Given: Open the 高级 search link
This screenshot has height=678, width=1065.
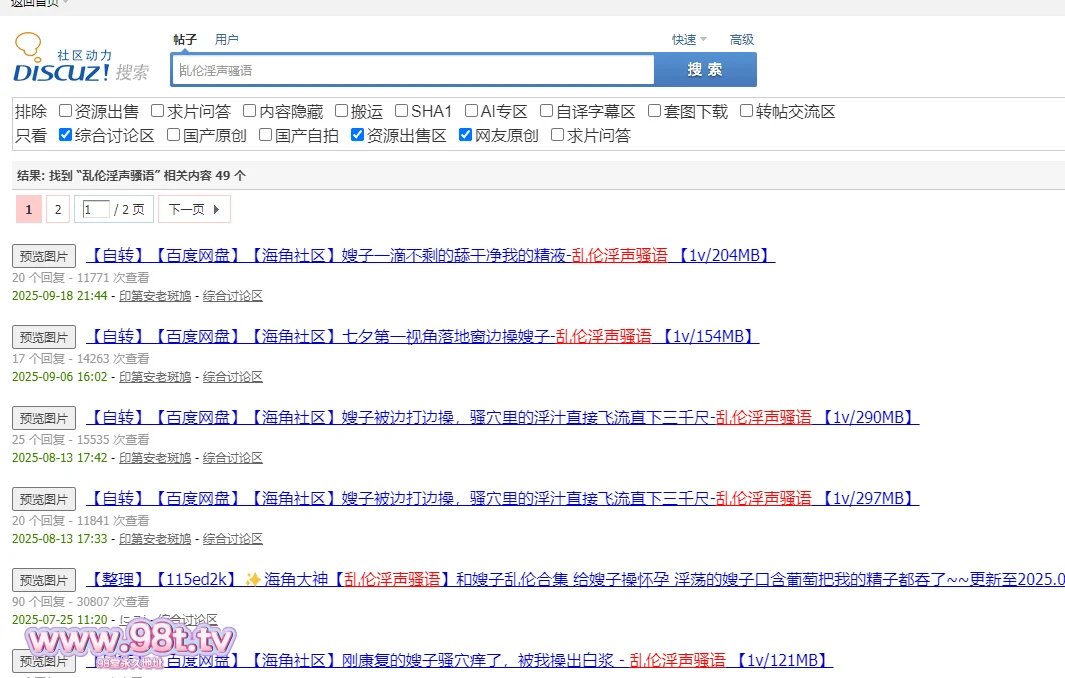Looking at the screenshot, I should (x=741, y=40).
